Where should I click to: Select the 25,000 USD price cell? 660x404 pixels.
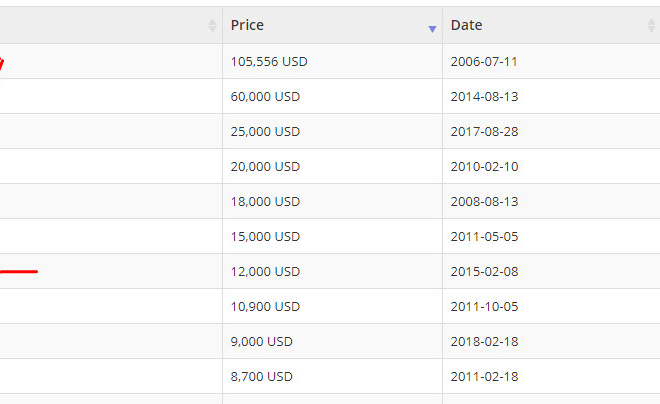click(x=333, y=131)
